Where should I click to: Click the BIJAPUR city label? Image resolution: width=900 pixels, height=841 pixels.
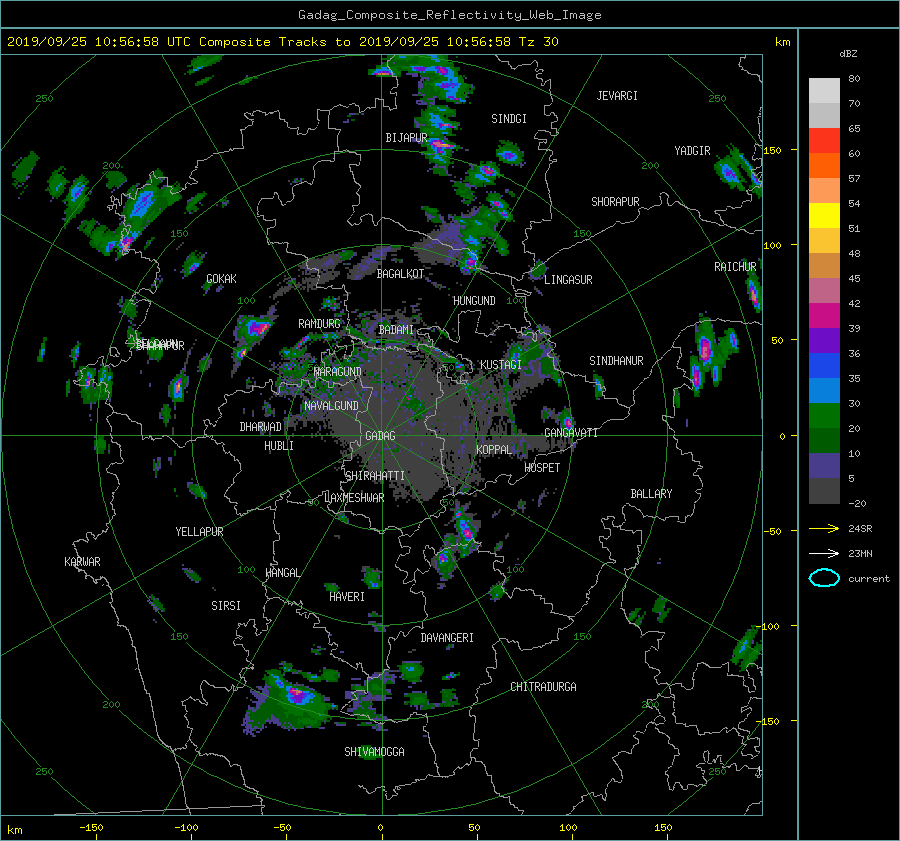pos(406,138)
